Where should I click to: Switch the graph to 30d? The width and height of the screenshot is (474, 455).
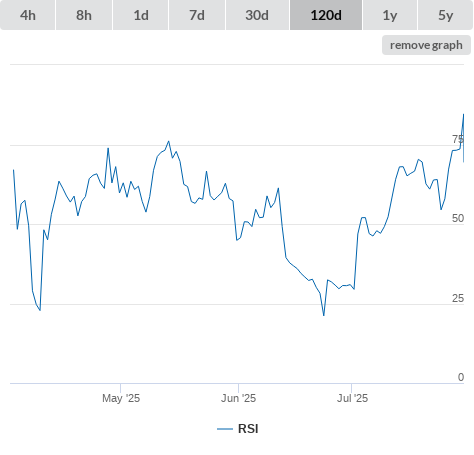(257, 15)
